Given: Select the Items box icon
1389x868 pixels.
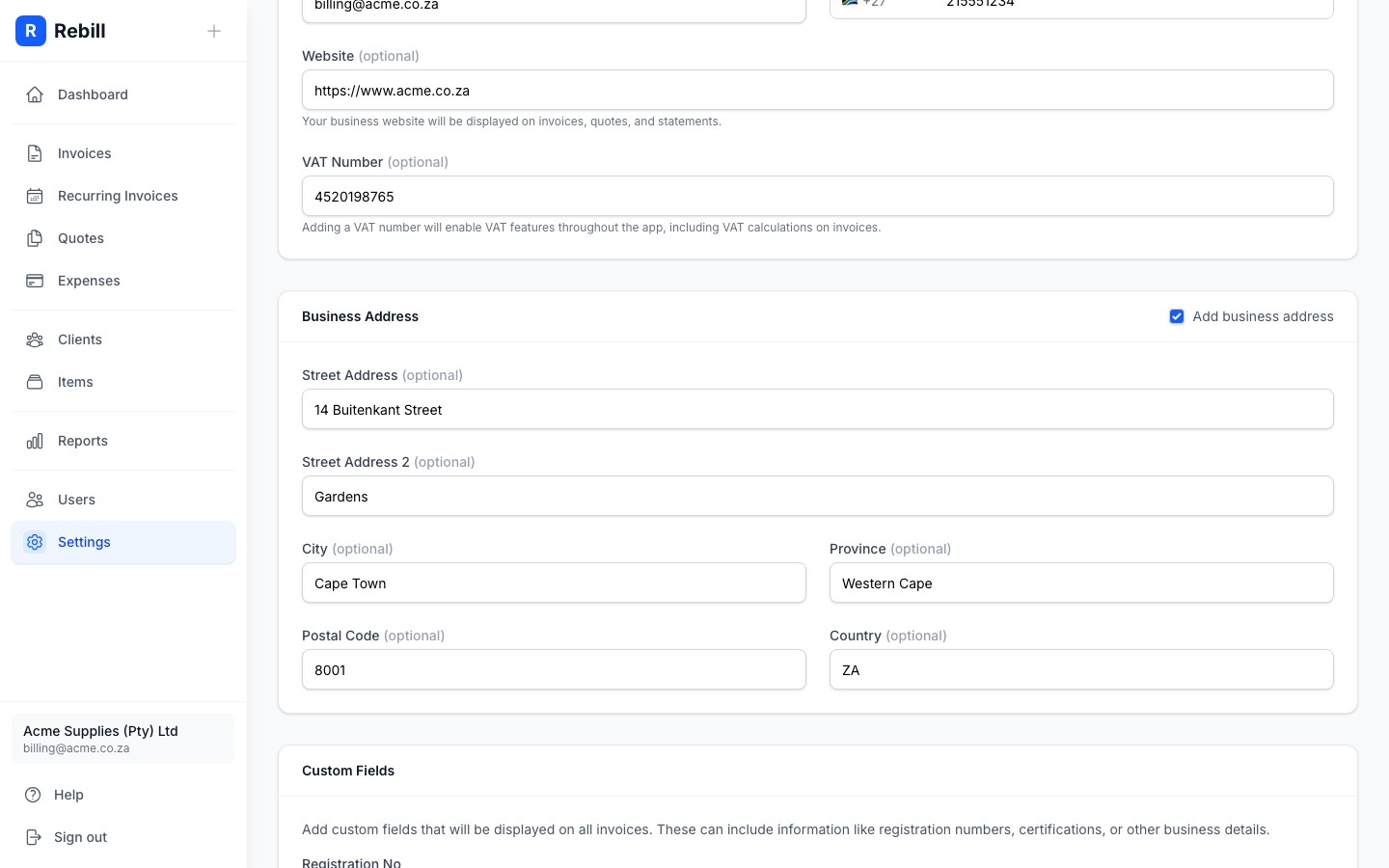Looking at the screenshot, I should point(35,382).
